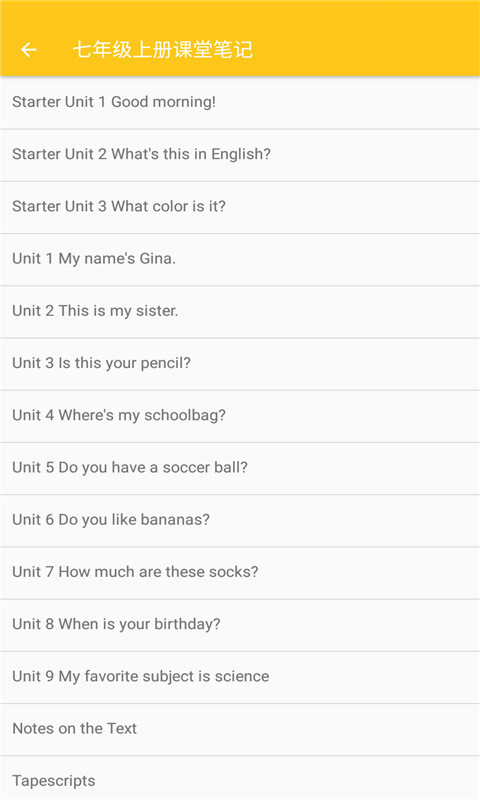This screenshot has width=480, height=800.
Task: Select Unit 6 Do you like bananas?
Action: pyautogui.click(x=240, y=520)
